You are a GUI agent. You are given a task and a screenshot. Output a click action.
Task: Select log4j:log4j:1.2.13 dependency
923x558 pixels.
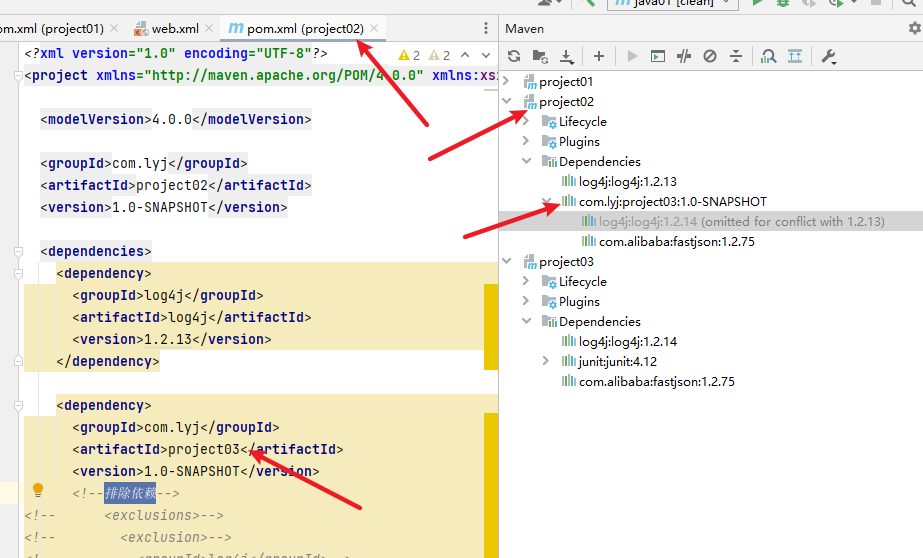tap(627, 181)
